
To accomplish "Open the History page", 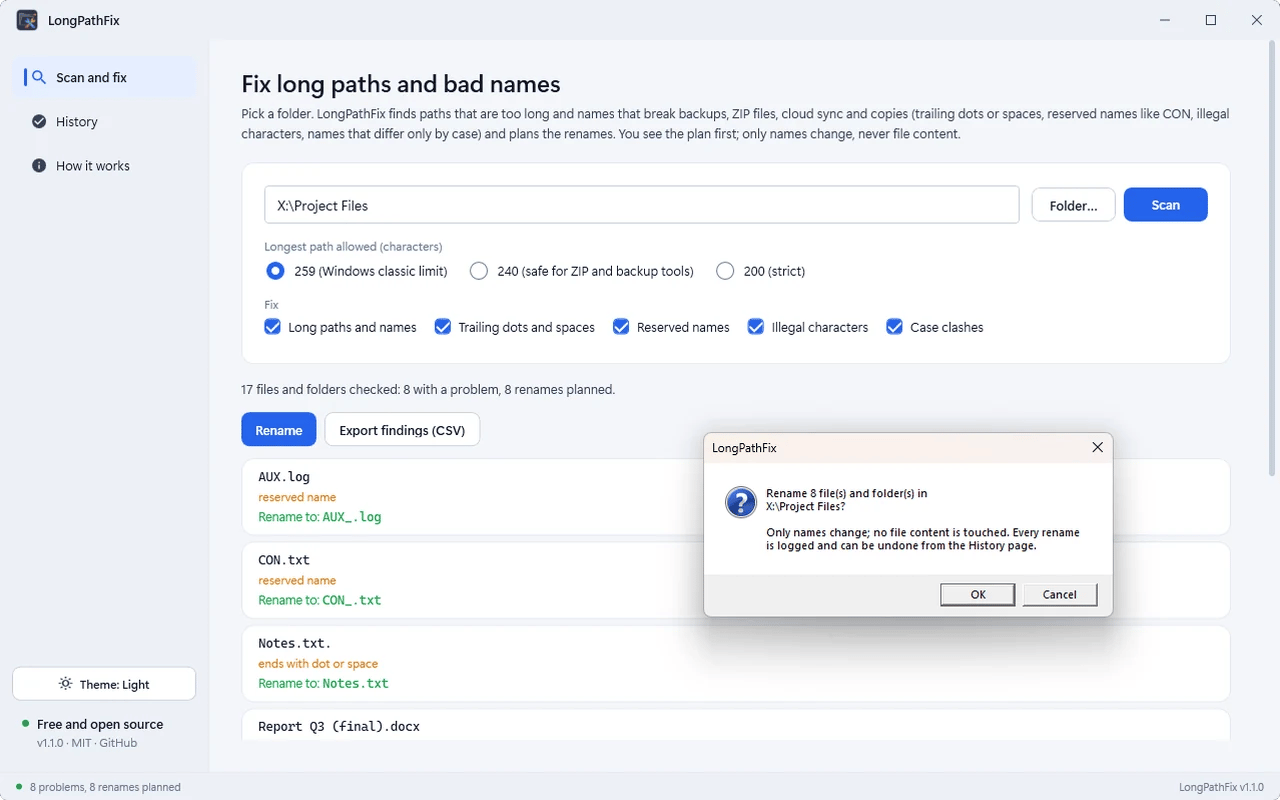I will pos(104,121).
